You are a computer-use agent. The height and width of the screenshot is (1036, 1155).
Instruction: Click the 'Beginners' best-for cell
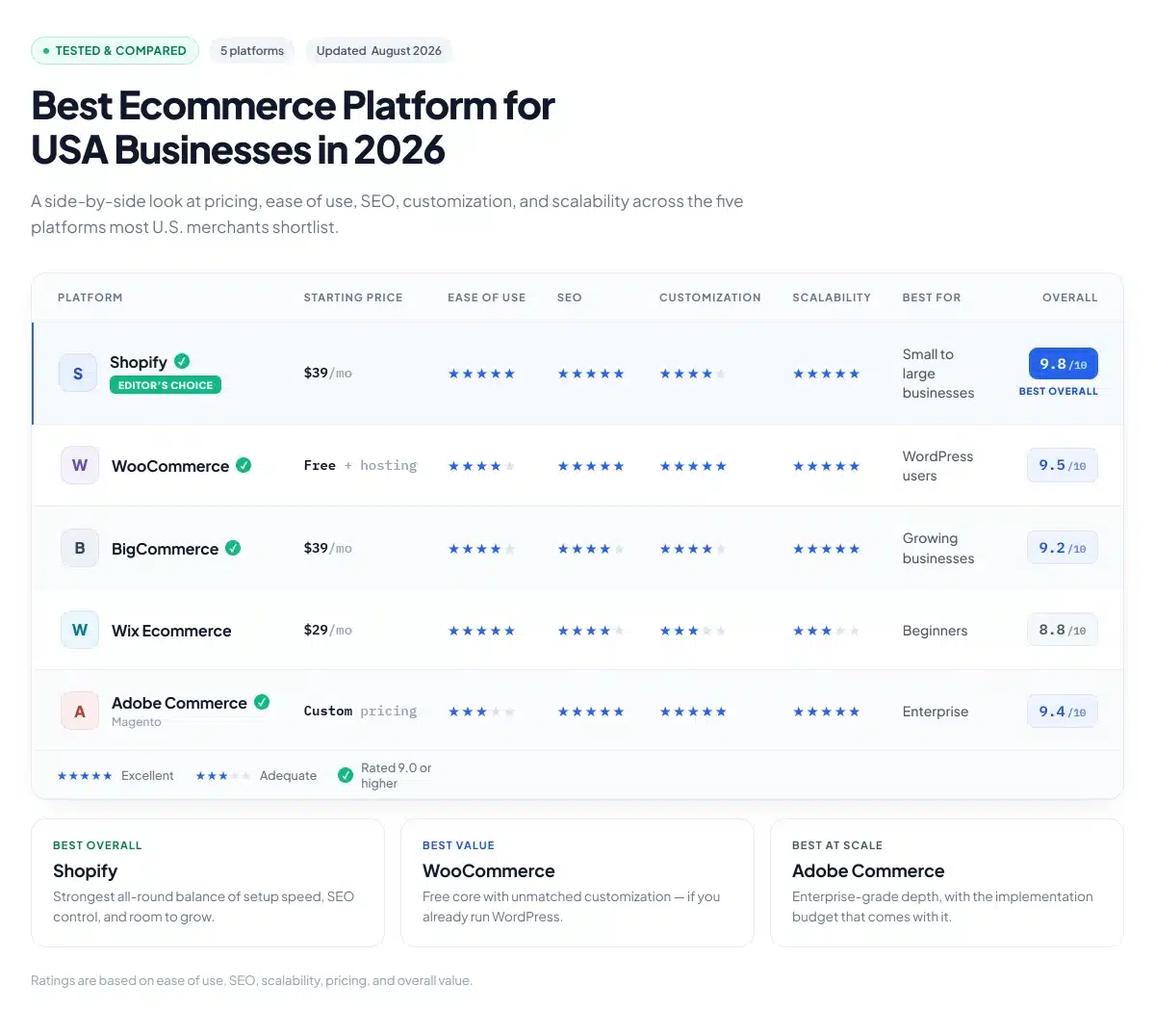coord(936,631)
